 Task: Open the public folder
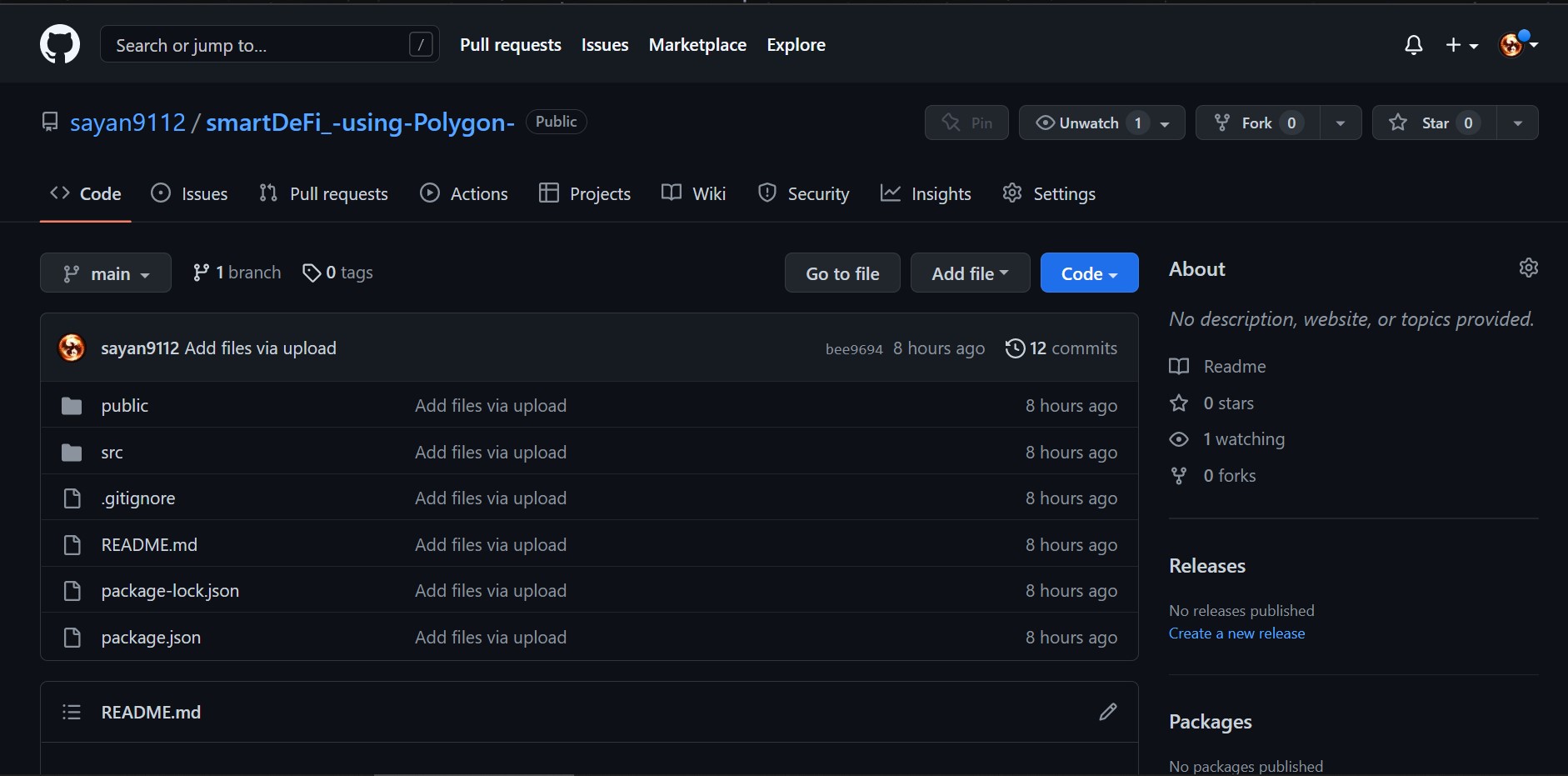click(x=125, y=406)
